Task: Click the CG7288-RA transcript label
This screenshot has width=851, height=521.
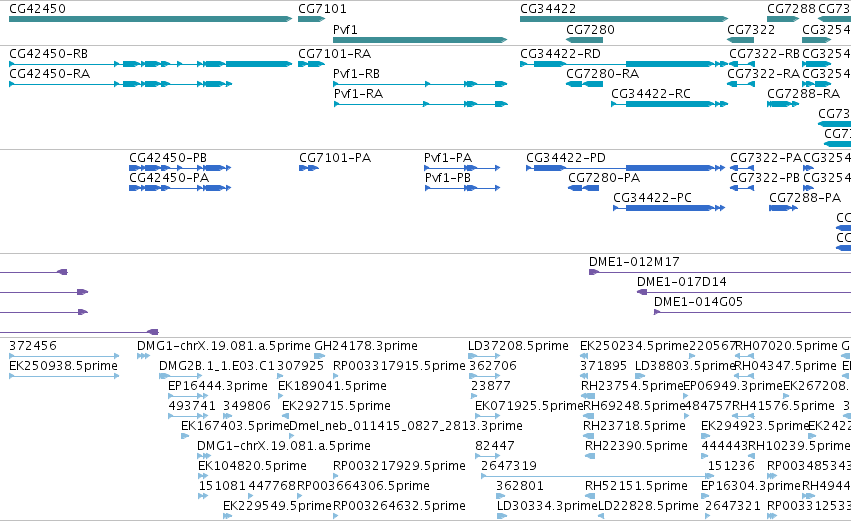Action: [x=803, y=94]
